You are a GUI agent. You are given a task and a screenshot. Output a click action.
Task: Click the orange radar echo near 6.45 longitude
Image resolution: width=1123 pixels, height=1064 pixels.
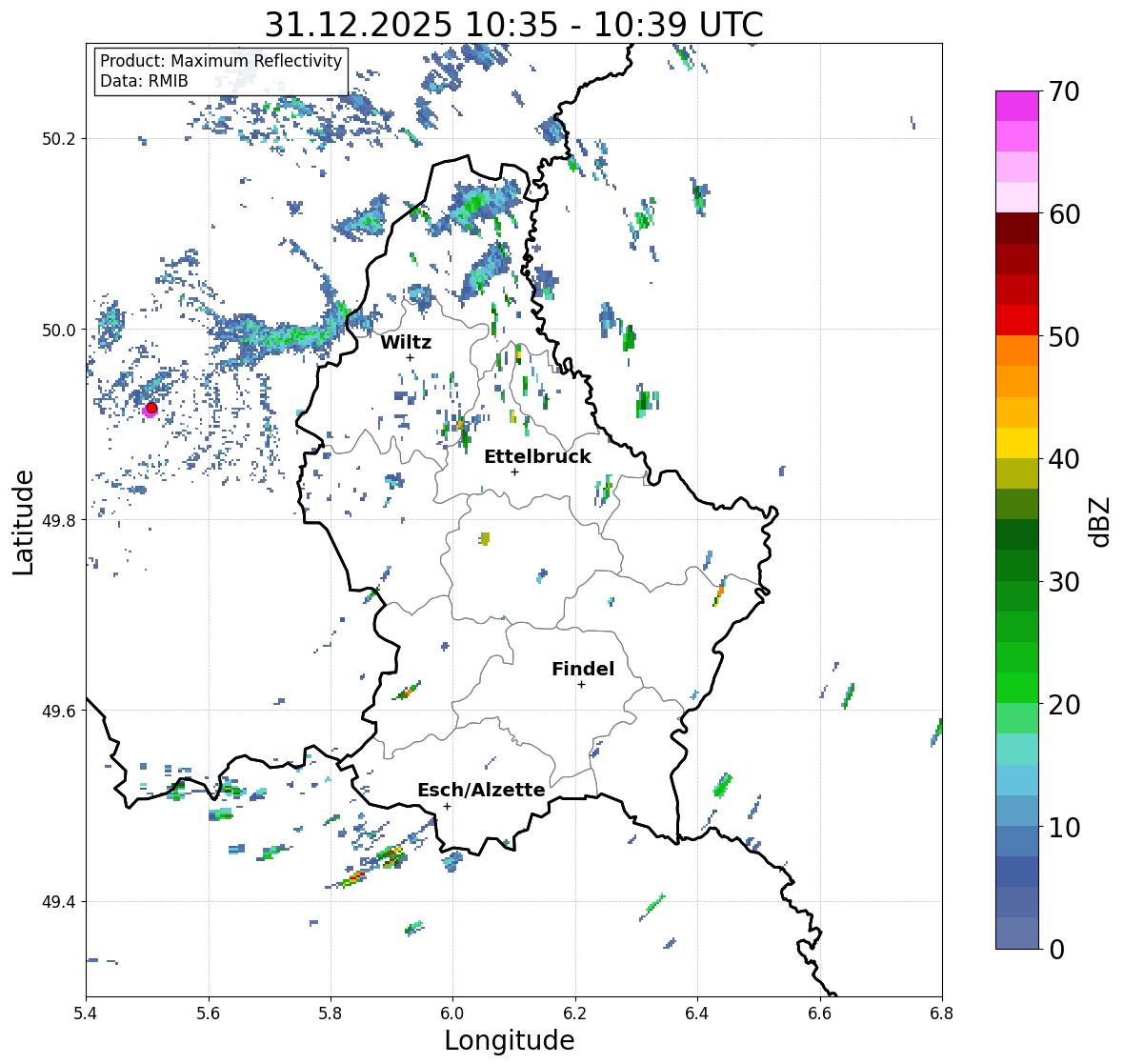pos(719,594)
